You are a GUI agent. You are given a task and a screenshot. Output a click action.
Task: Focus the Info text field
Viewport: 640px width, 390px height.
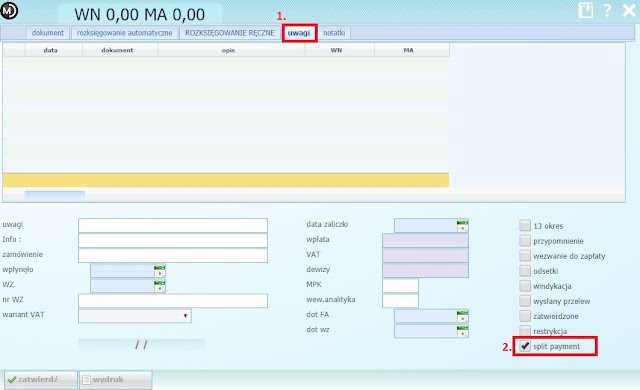pos(173,241)
